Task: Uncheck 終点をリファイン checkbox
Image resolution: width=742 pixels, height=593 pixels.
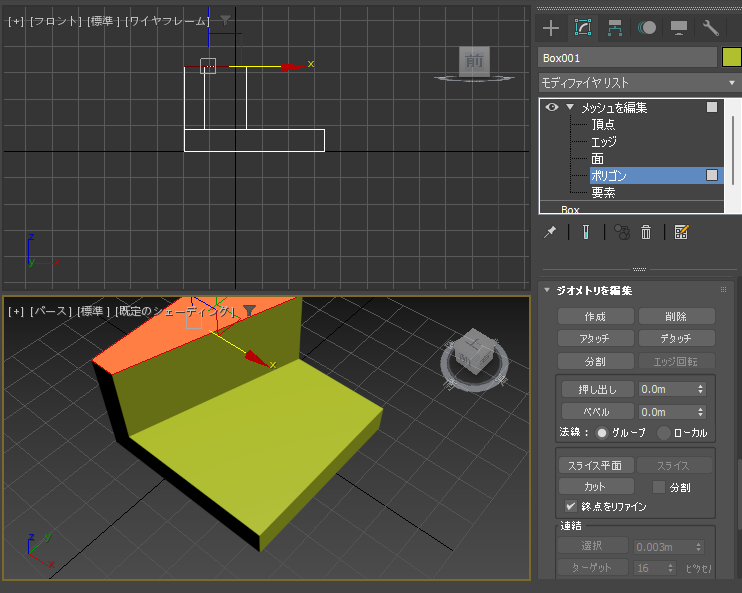Action: tap(571, 506)
